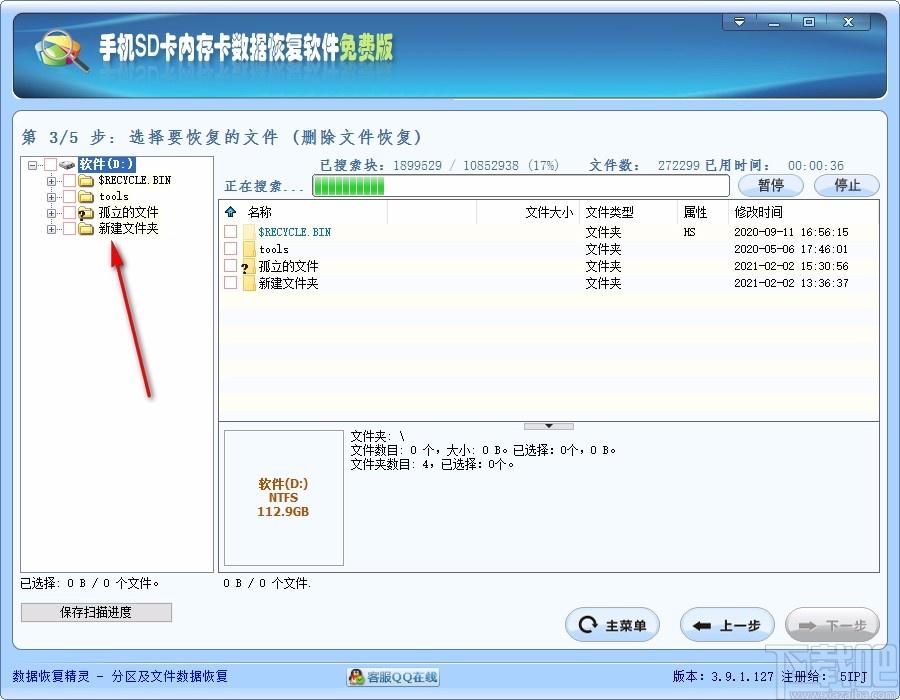Select 新建文件夹 label in folder tree
900x700 pixels.
tap(128, 229)
